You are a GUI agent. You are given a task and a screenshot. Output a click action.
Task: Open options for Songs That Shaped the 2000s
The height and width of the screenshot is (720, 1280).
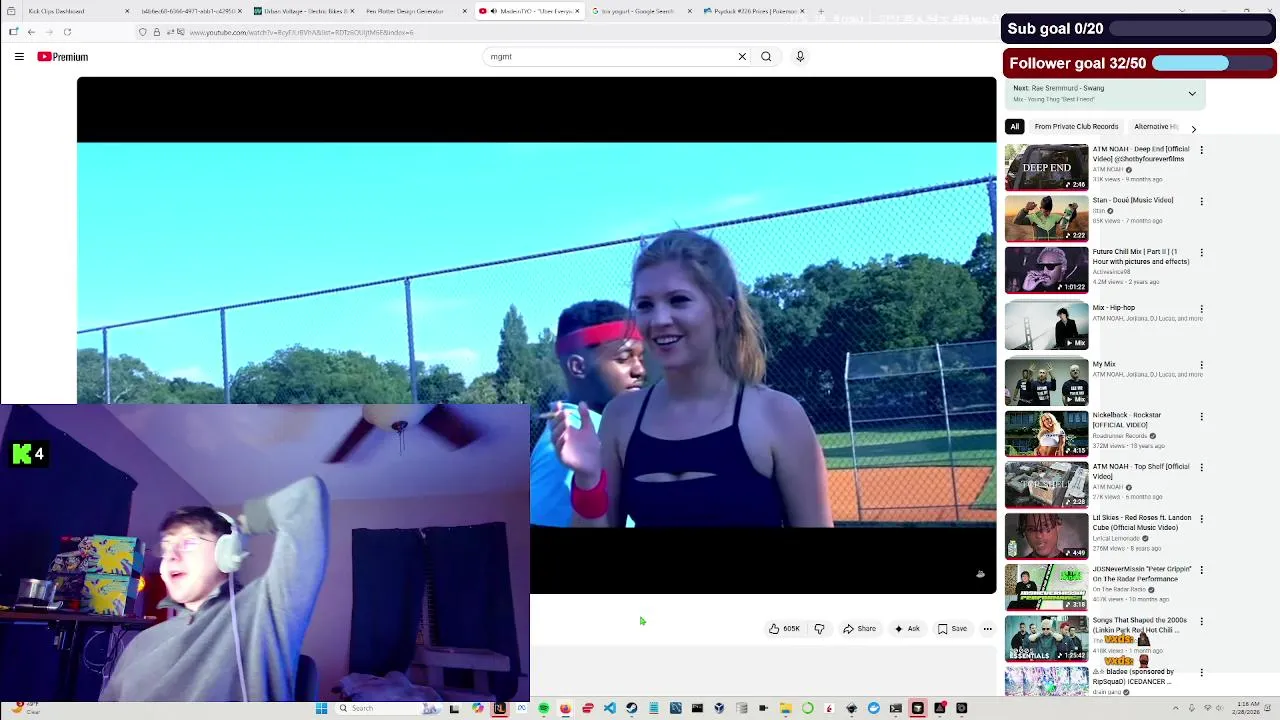coord(1201,621)
